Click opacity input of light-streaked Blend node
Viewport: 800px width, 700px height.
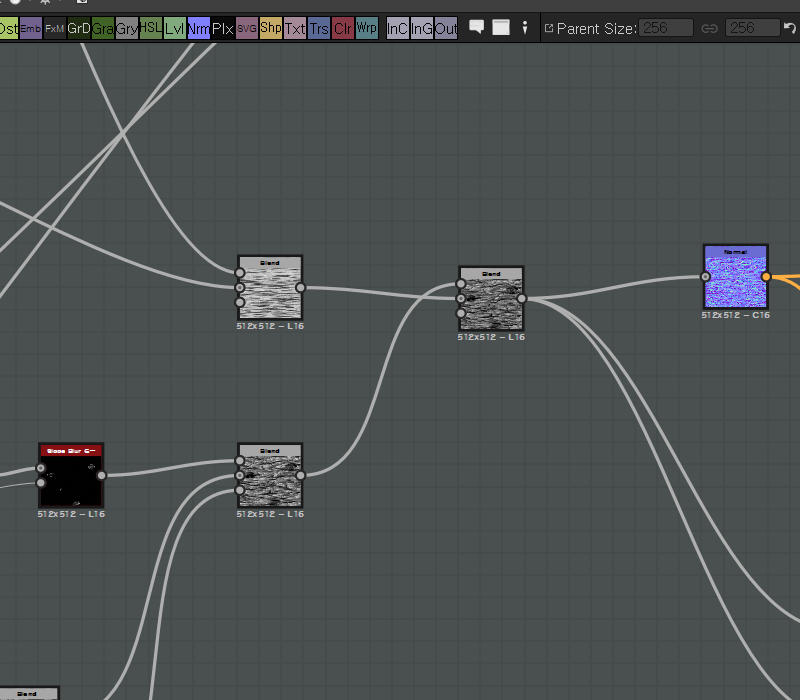tap(240, 303)
